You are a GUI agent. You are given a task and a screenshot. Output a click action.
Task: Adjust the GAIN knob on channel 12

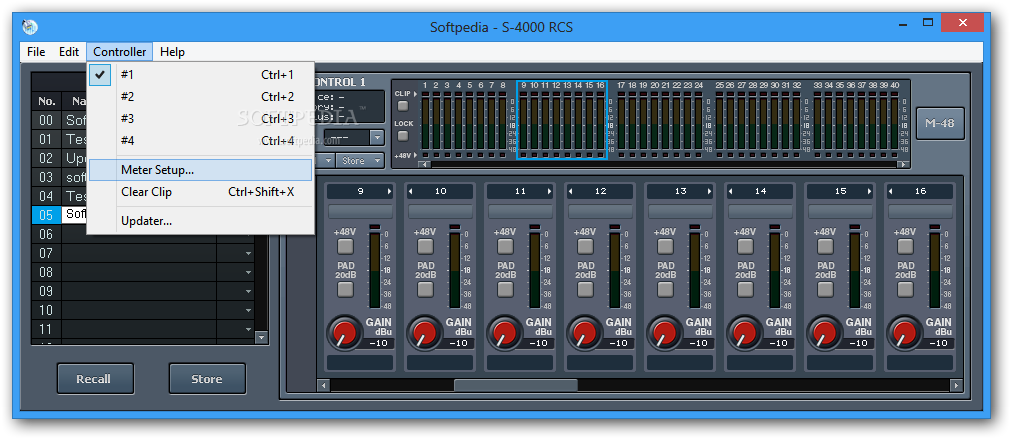coord(584,333)
